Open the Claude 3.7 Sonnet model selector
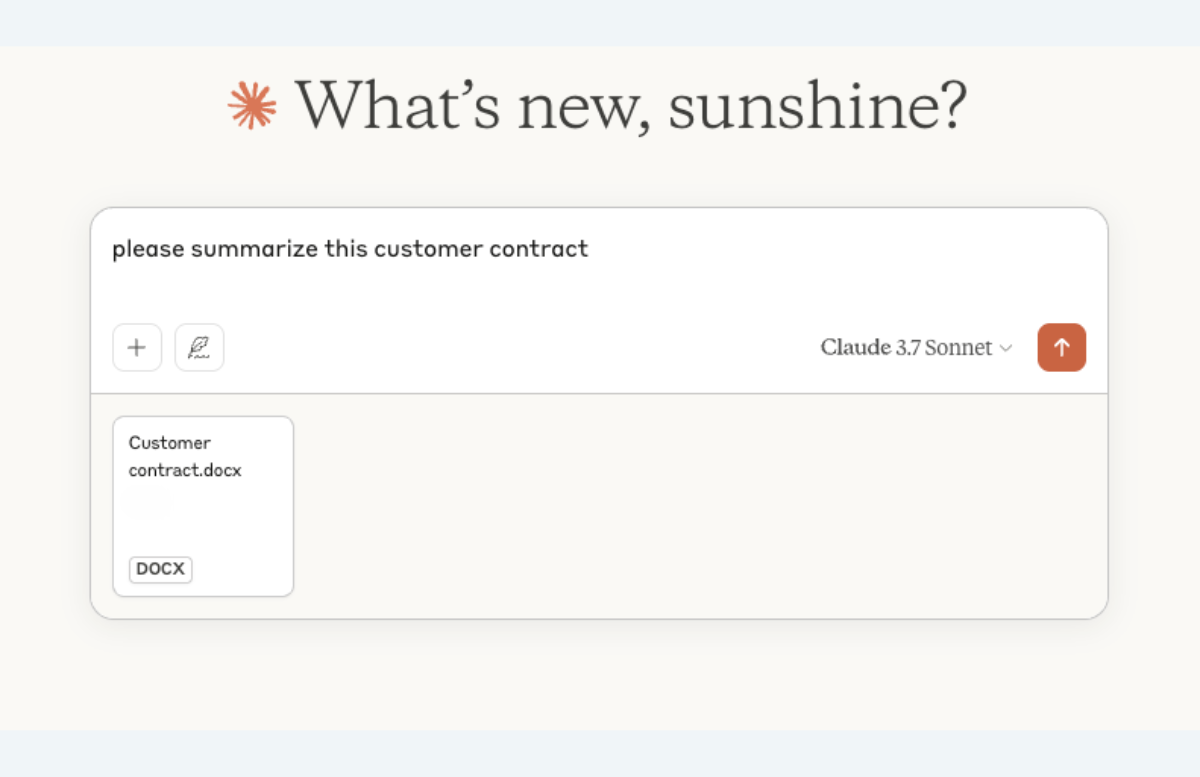This screenshot has width=1200, height=777. pyautogui.click(x=917, y=348)
